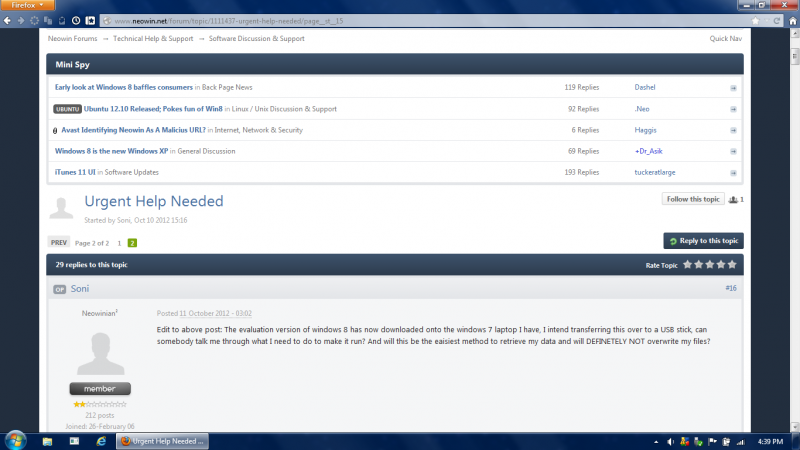Viewport: 800px width, 450px height.
Task: Jump to last post in iTunes 11 row
Action: 733,173
